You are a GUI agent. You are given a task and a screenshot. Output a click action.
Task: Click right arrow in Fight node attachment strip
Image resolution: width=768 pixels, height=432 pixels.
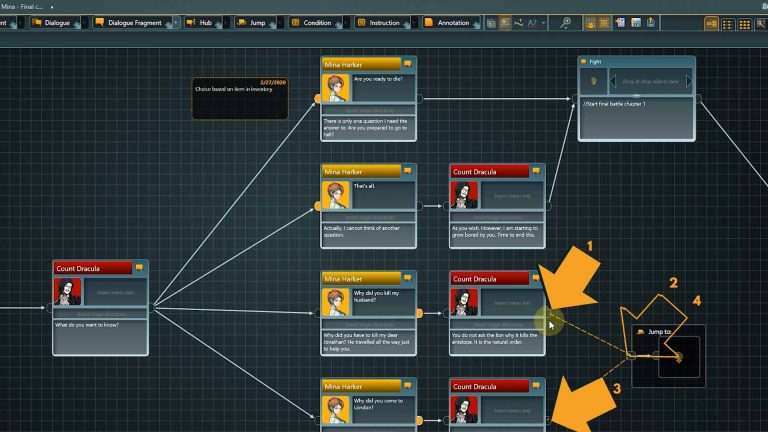coord(689,81)
